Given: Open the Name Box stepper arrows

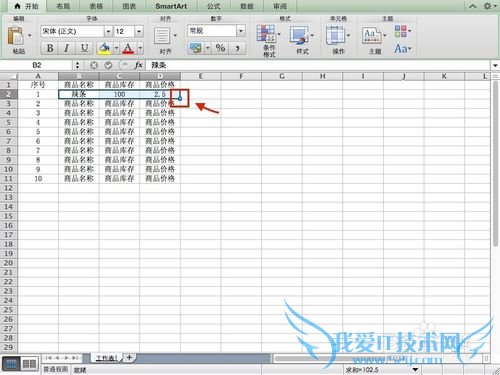Looking at the screenshot, I should point(77,65).
